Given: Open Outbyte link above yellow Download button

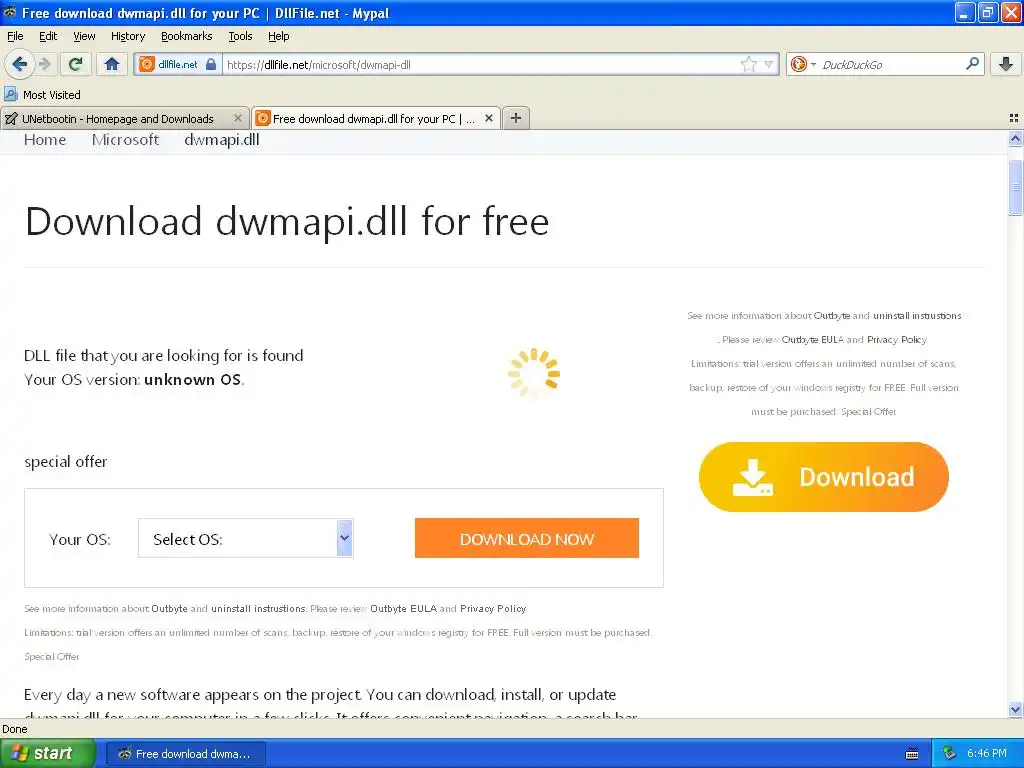Looking at the screenshot, I should click(x=831, y=315).
